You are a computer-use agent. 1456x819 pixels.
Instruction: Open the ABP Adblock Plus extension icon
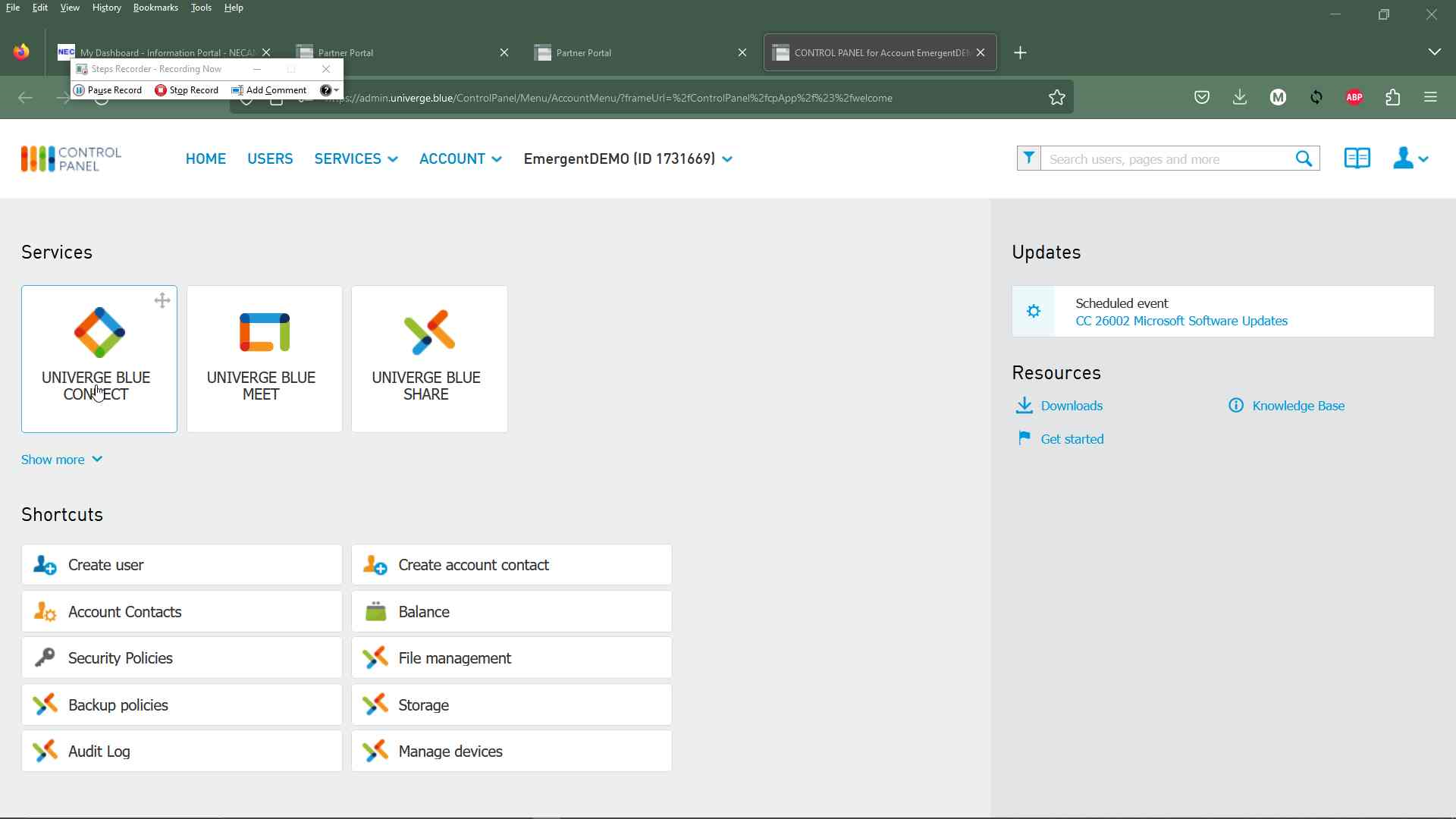click(1355, 97)
